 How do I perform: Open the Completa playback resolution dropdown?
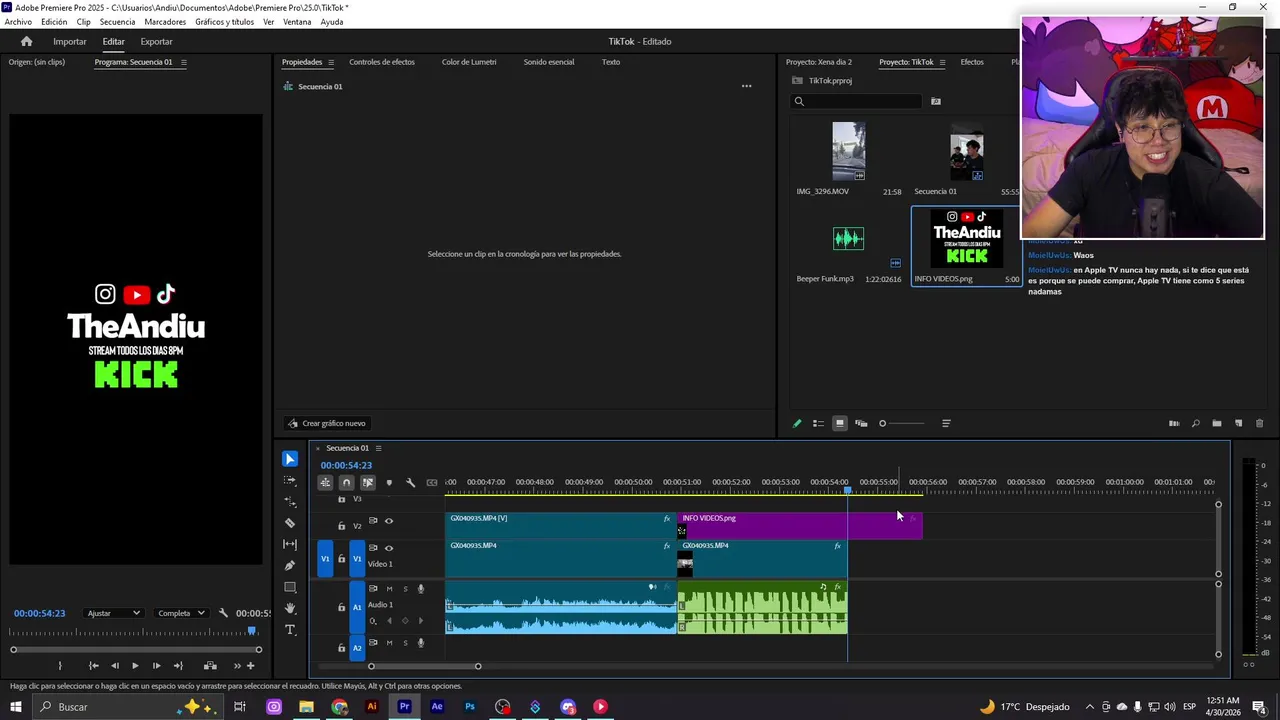[181, 613]
